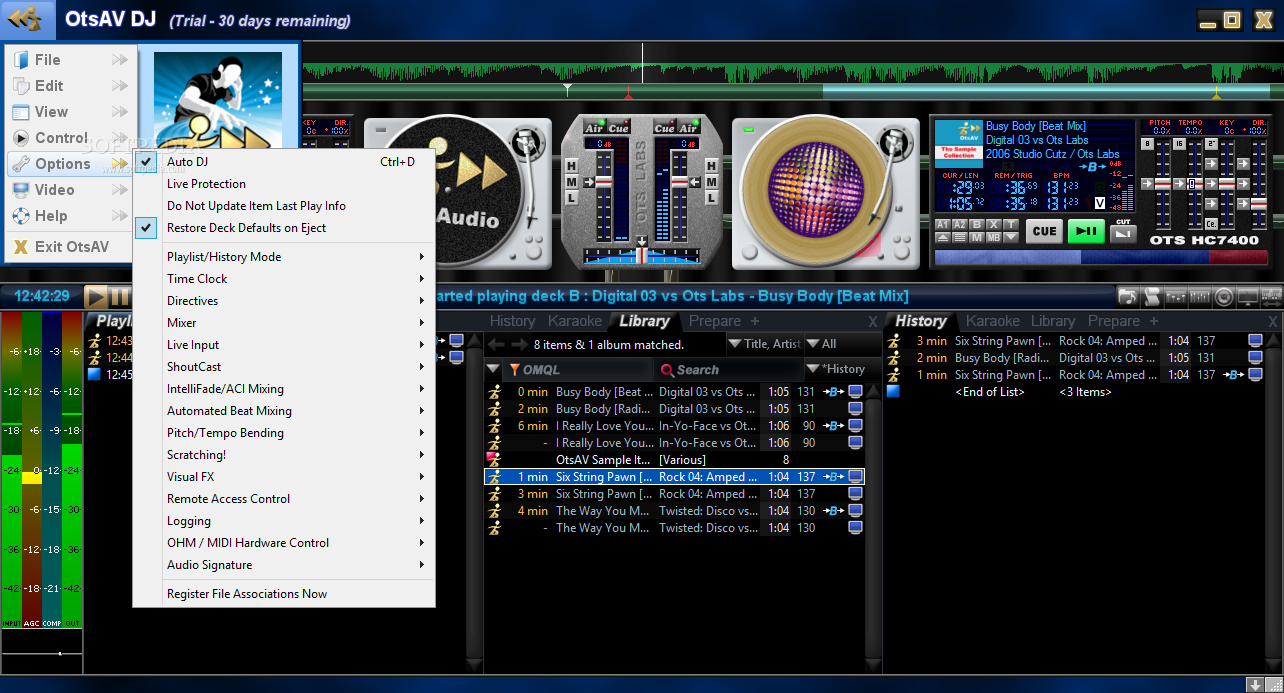Click the Library forward arrow icon
This screenshot has height=693, width=1284.
point(519,344)
